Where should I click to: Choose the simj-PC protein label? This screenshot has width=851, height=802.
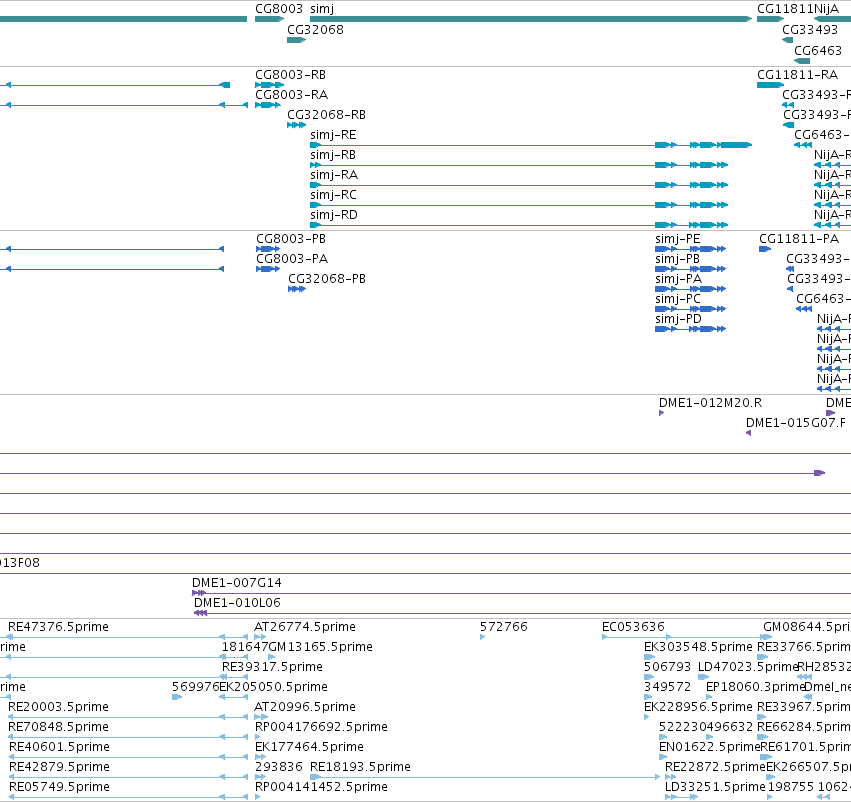tap(678, 300)
